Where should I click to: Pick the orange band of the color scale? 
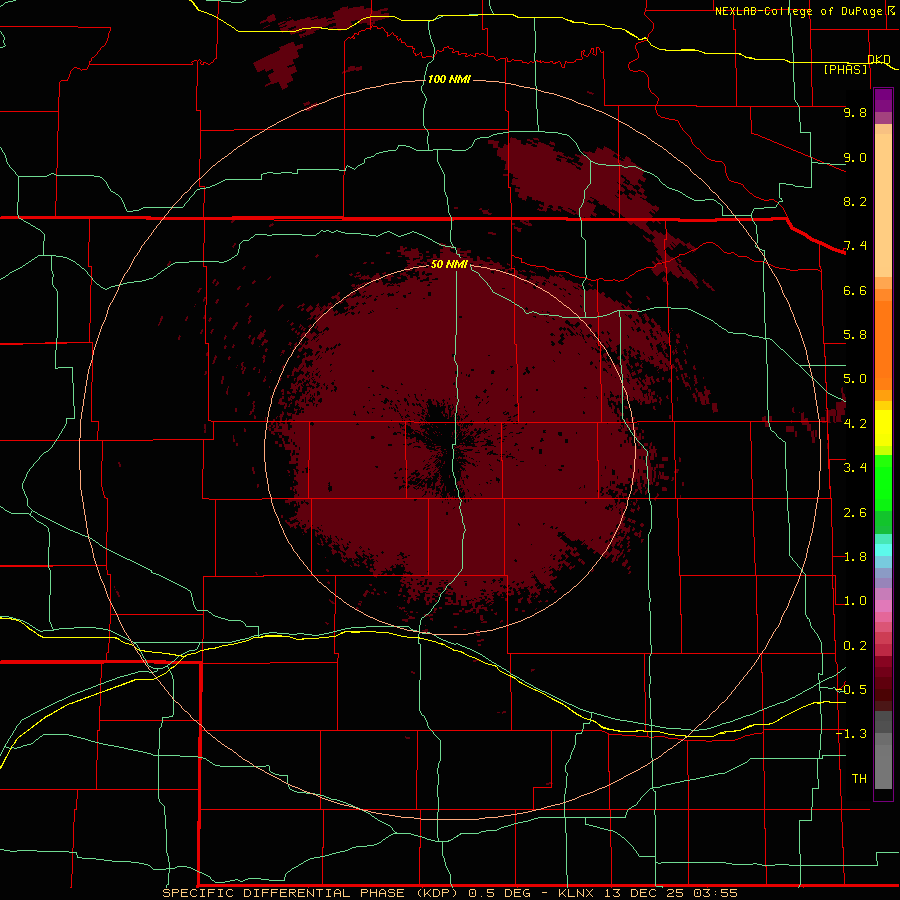[883, 345]
